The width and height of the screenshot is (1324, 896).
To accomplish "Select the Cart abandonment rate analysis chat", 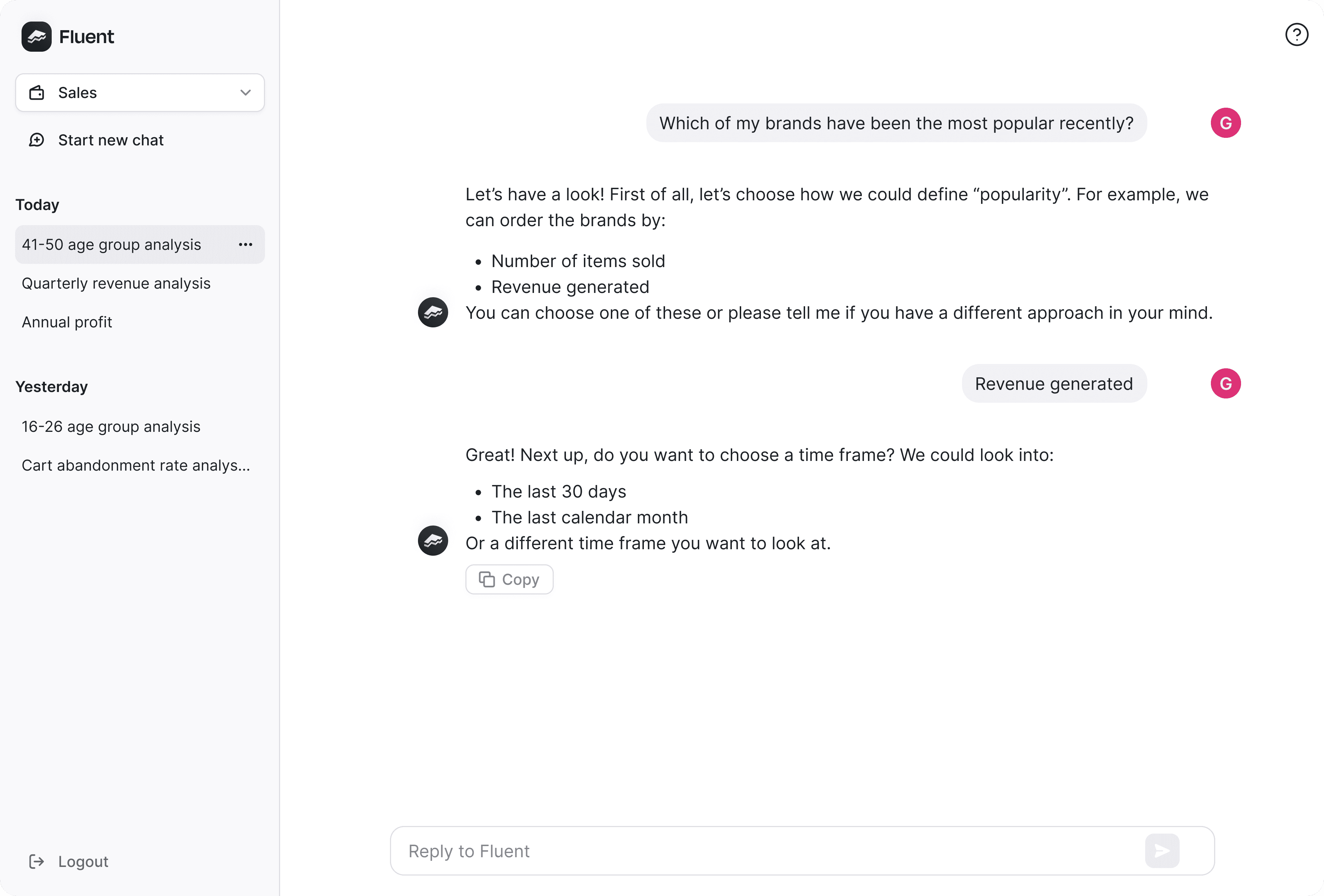I will [136, 465].
